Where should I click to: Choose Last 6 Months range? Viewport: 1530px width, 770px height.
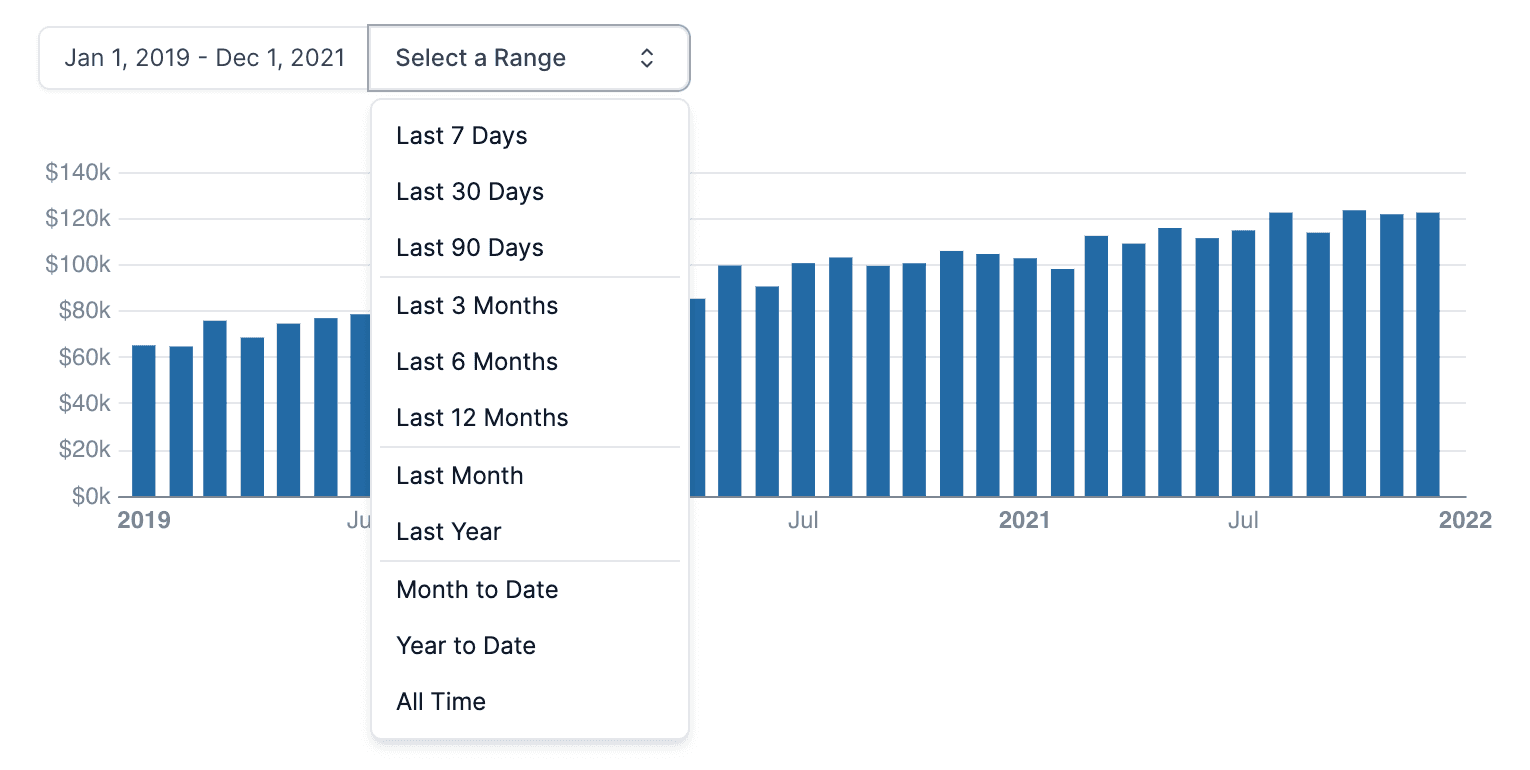coord(476,362)
